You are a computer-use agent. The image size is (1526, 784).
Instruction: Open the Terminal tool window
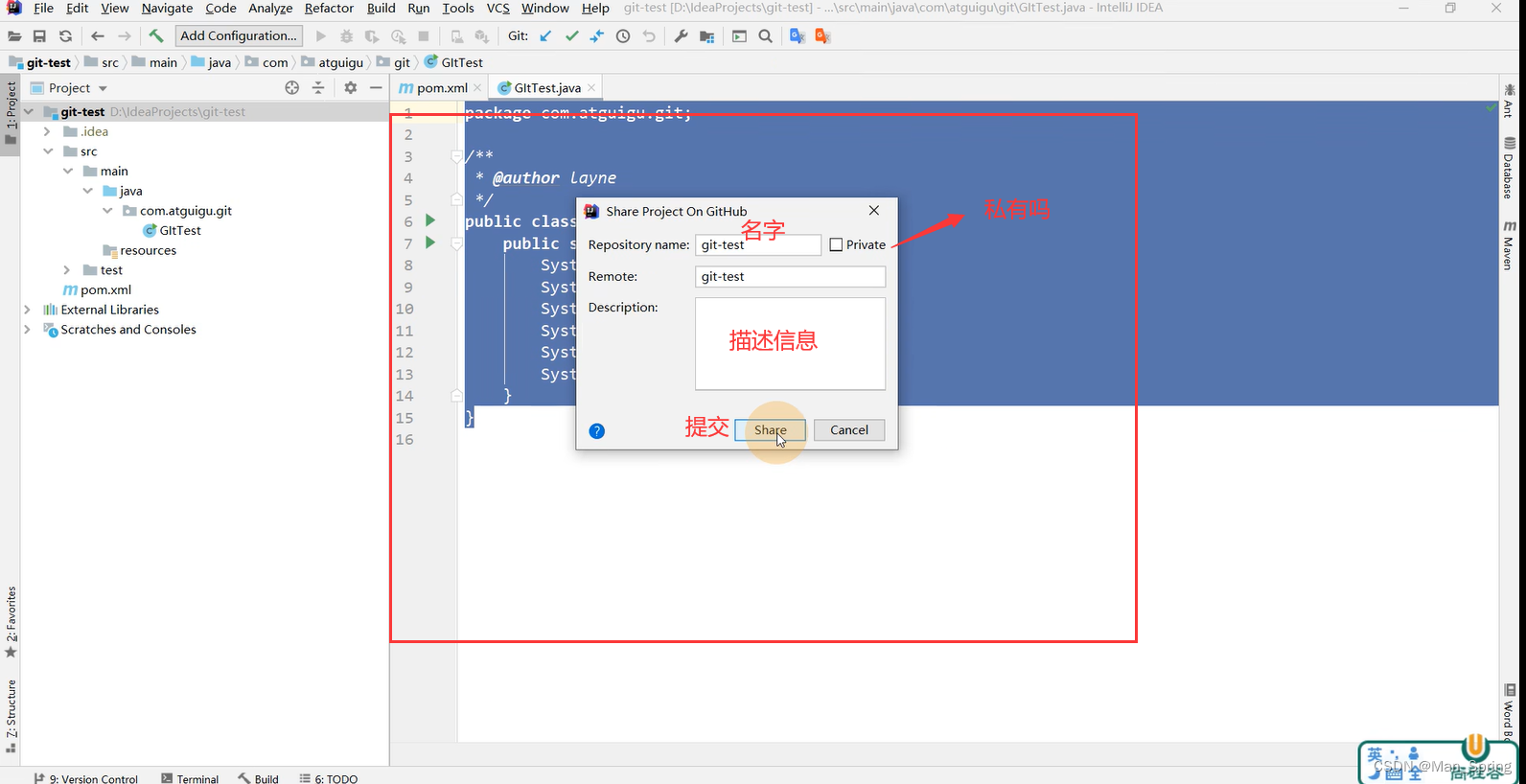coord(190,779)
